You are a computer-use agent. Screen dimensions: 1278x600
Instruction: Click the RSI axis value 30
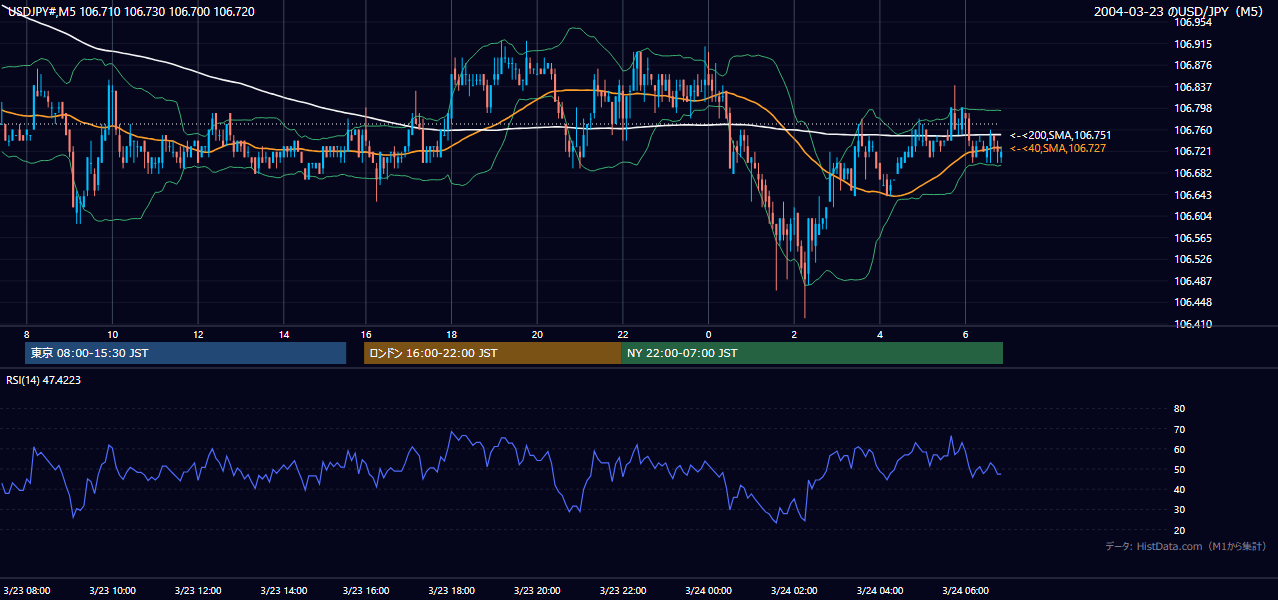coord(1179,510)
